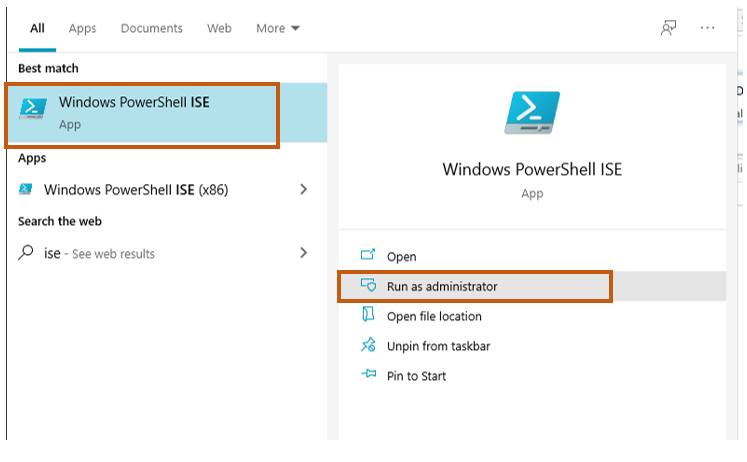This screenshot has height=462, width=747.
Task: Click the Best match heading
Action: pos(48,69)
